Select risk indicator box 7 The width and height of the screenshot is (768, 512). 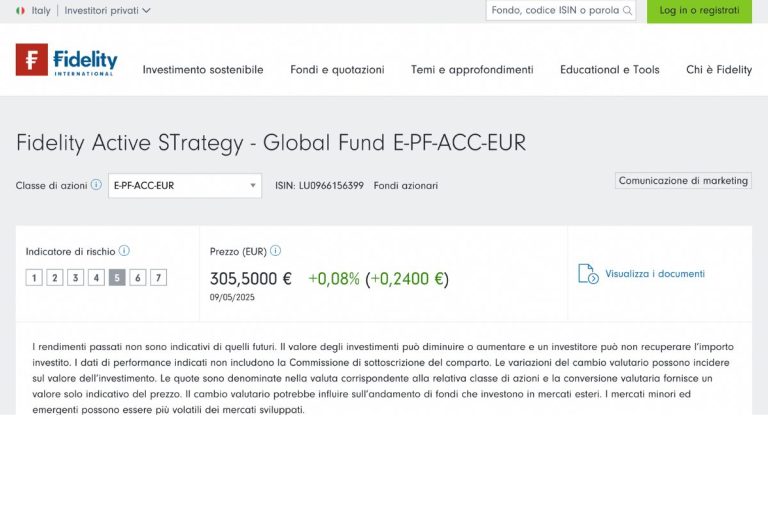pyautogui.click(x=158, y=278)
